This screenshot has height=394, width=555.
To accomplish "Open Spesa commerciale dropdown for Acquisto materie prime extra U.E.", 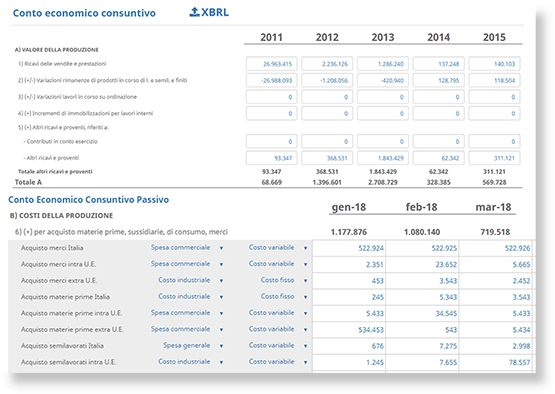I will click(187, 329).
